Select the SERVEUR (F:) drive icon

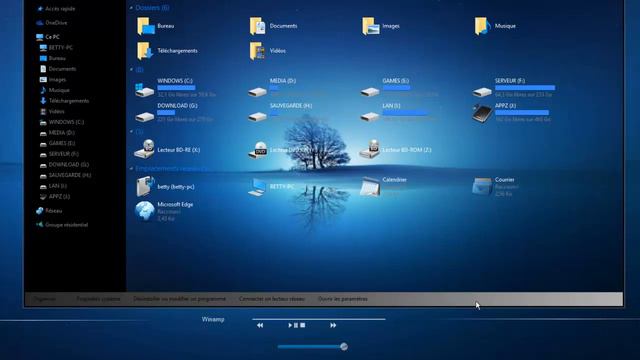[x=482, y=92]
